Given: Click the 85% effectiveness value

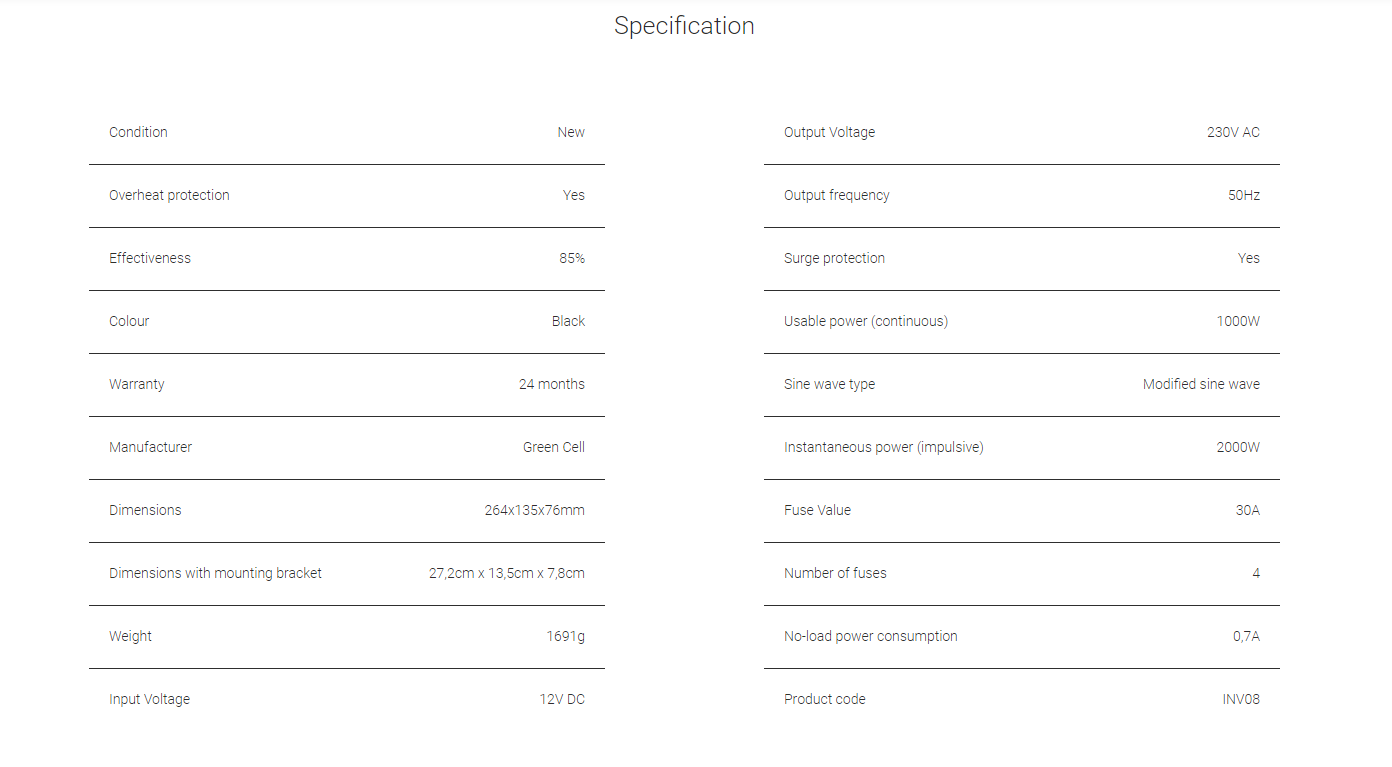Looking at the screenshot, I should pyautogui.click(x=572, y=258).
